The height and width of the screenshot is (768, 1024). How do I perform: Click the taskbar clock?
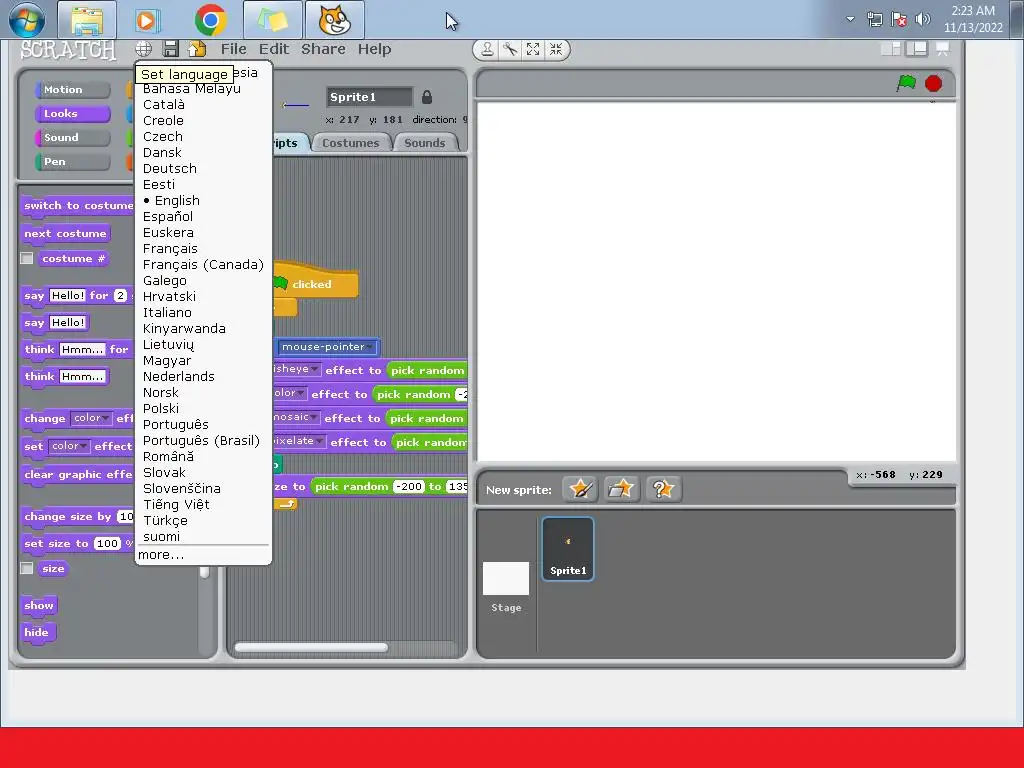pyautogui.click(x=972, y=19)
